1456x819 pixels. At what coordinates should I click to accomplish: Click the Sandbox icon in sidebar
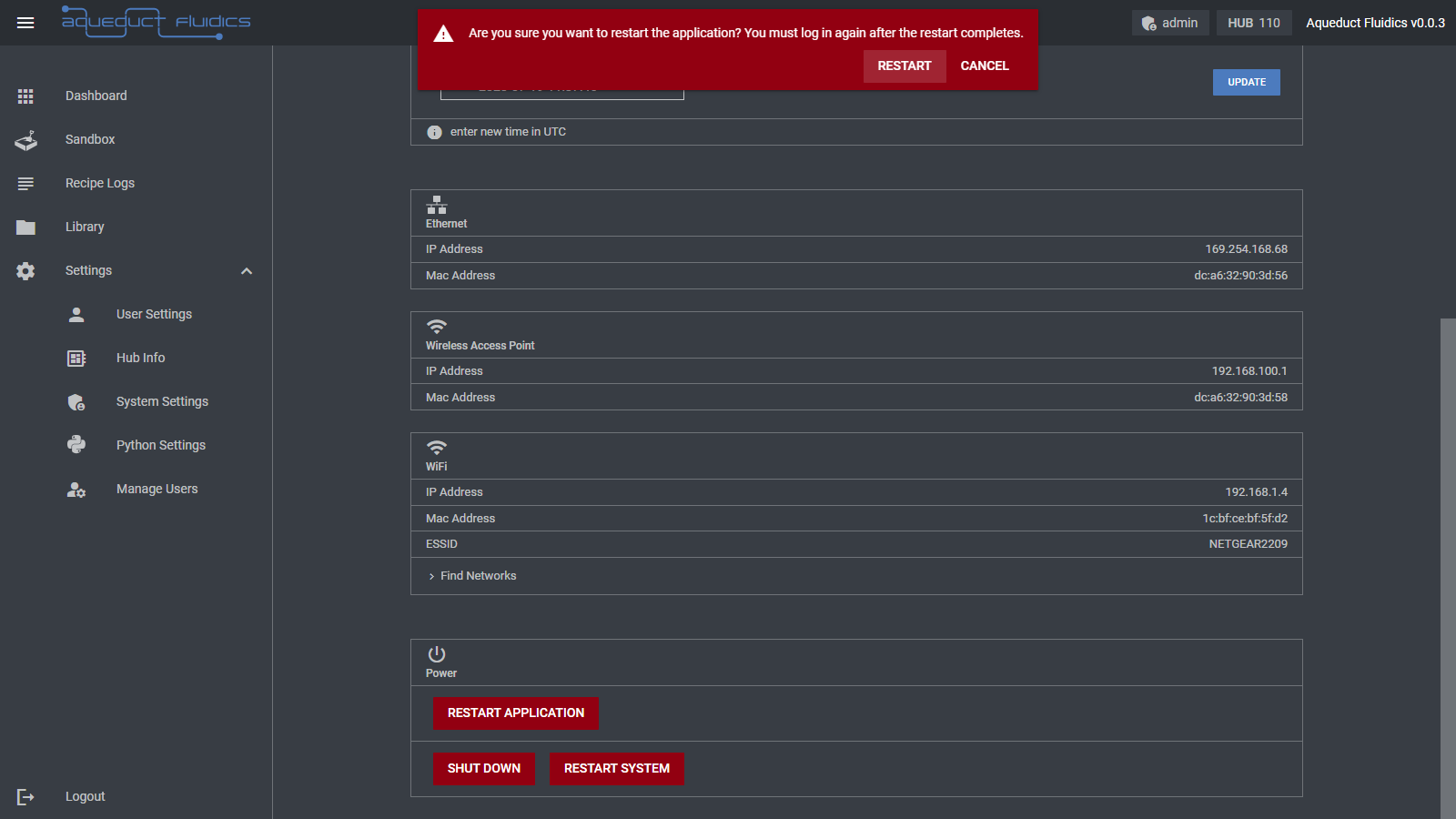(x=25, y=139)
